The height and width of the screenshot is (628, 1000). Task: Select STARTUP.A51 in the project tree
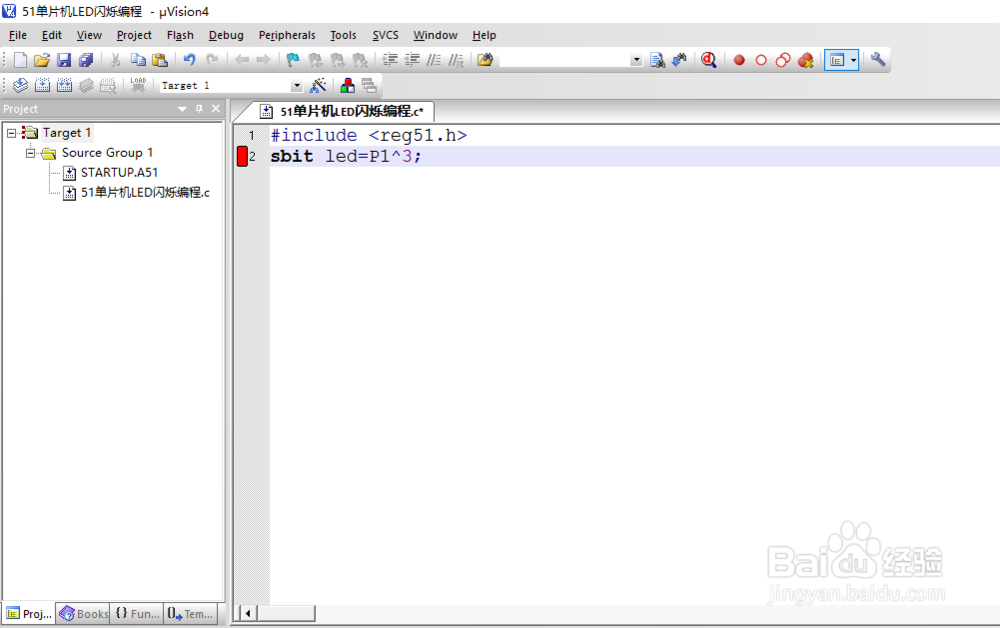click(x=119, y=173)
